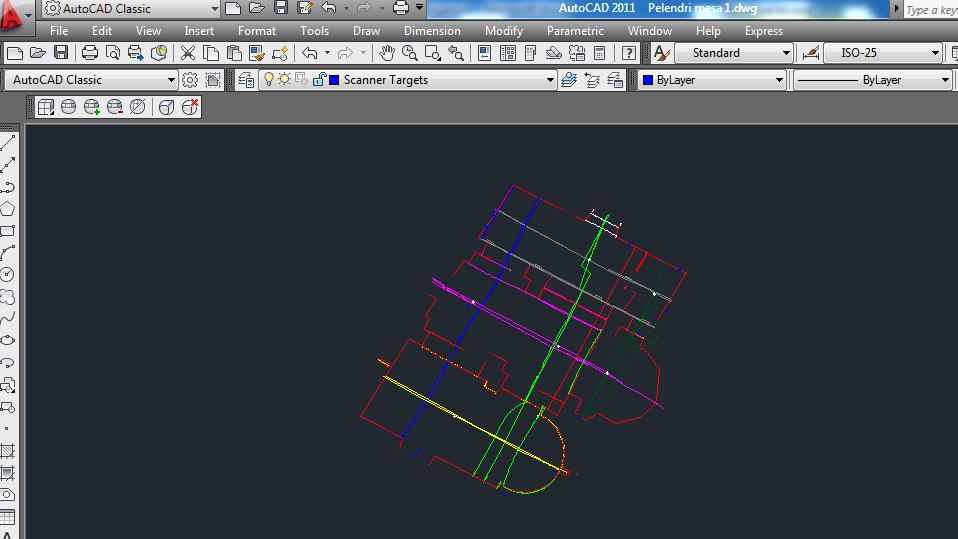This screenshot has height=539, width=958.
Task: Open the Insert menu
Action: point(199,31)
